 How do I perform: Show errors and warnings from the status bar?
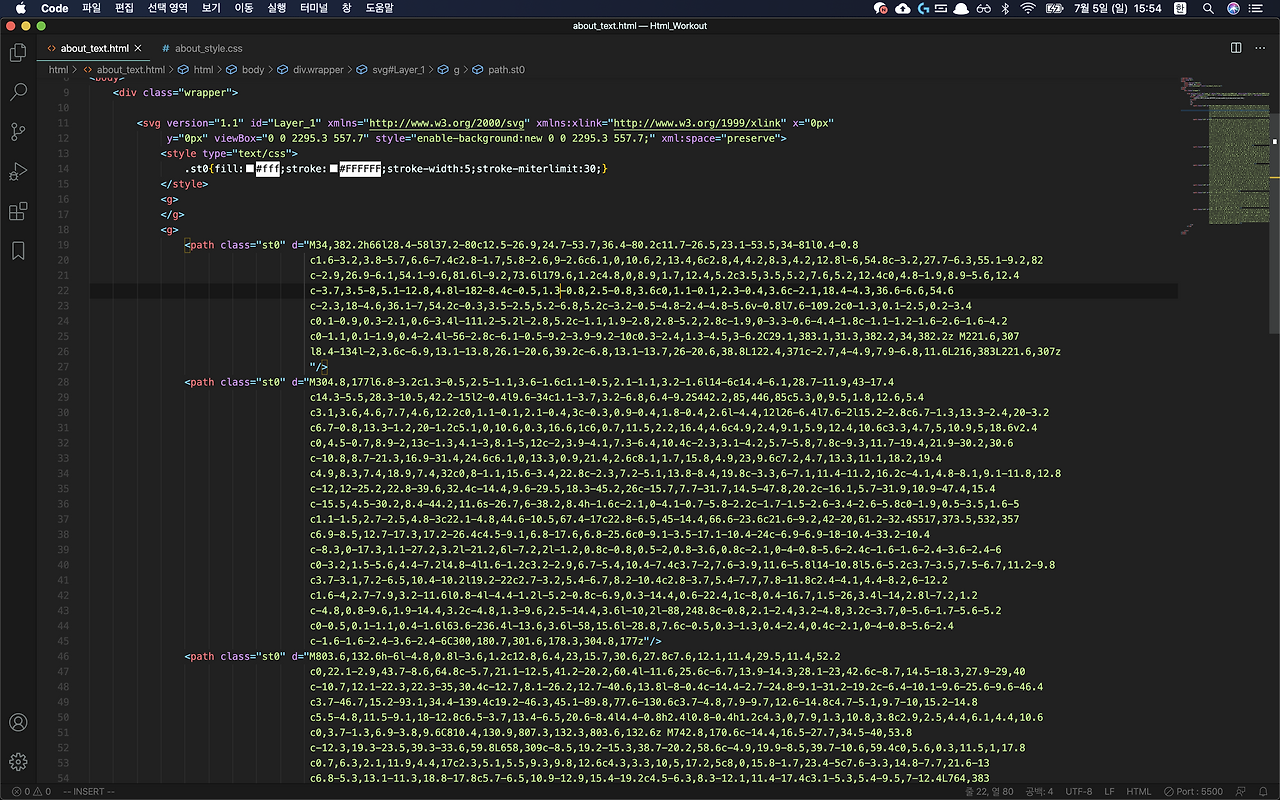pos(29,792)
